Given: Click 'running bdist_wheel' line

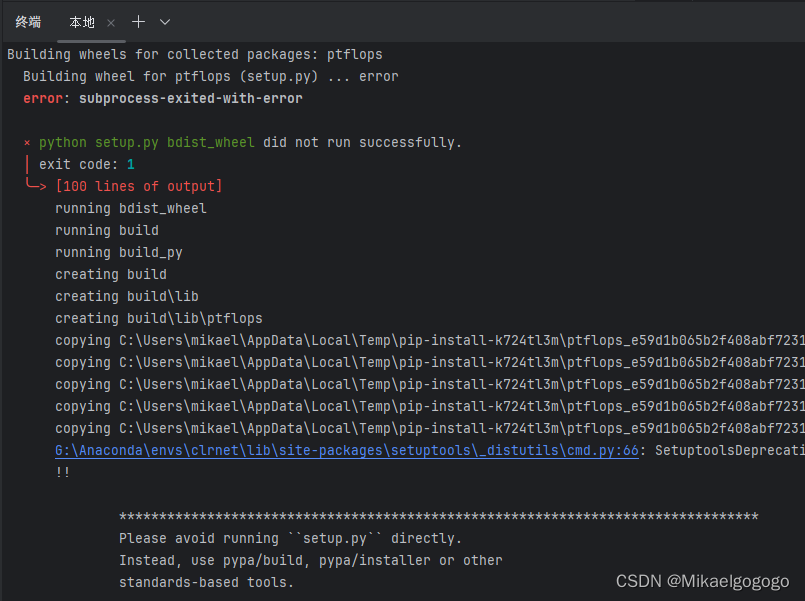Looking at the screenshot, I should (x=131, y=208).
